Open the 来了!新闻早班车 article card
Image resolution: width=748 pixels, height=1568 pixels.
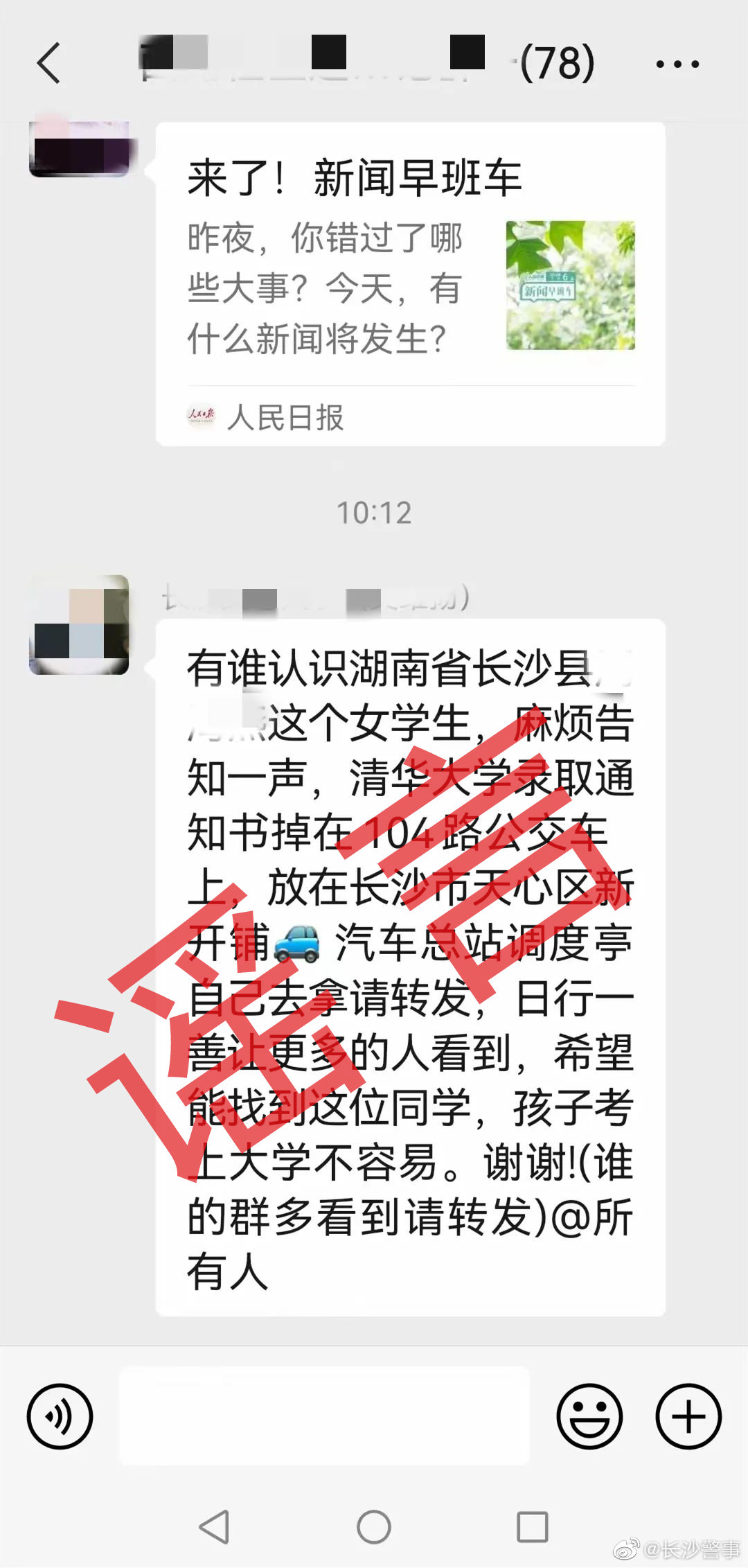coord(411,284)
